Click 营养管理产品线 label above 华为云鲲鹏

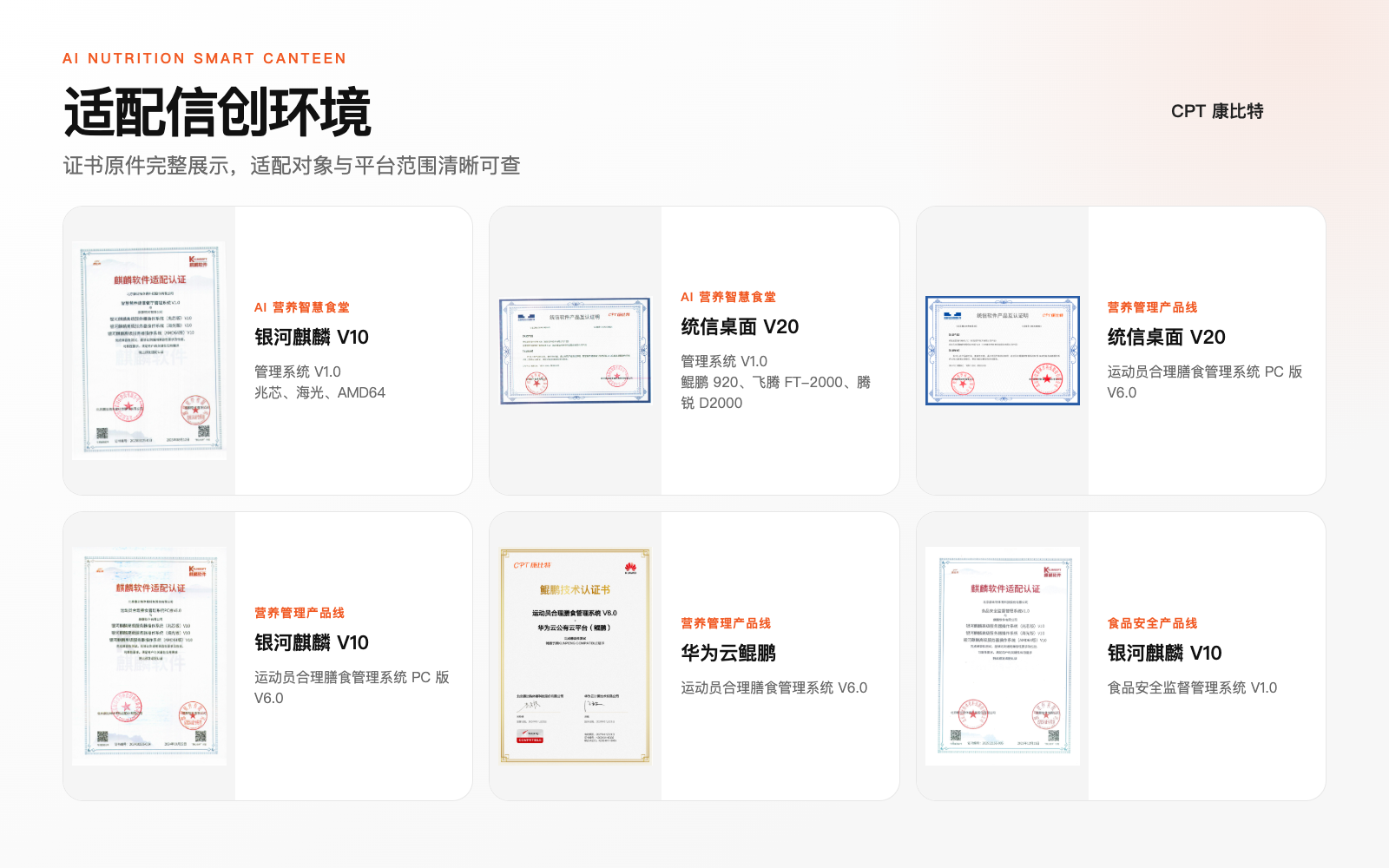(726, 623)
